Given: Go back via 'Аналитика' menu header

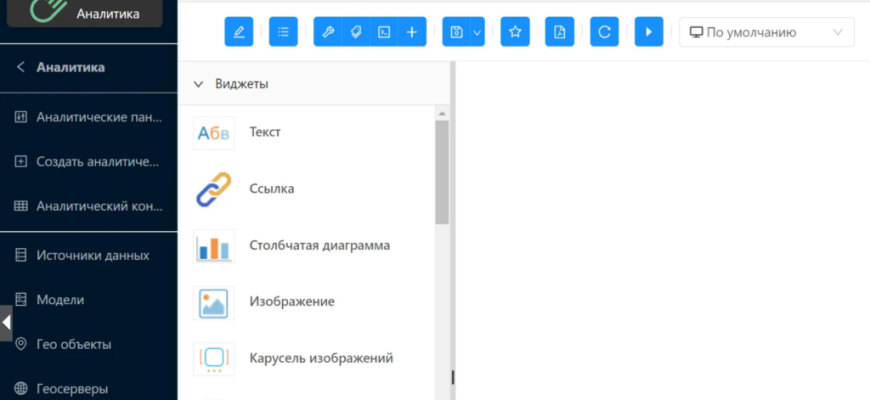Looking at the screenshot, I should [70, 68].
